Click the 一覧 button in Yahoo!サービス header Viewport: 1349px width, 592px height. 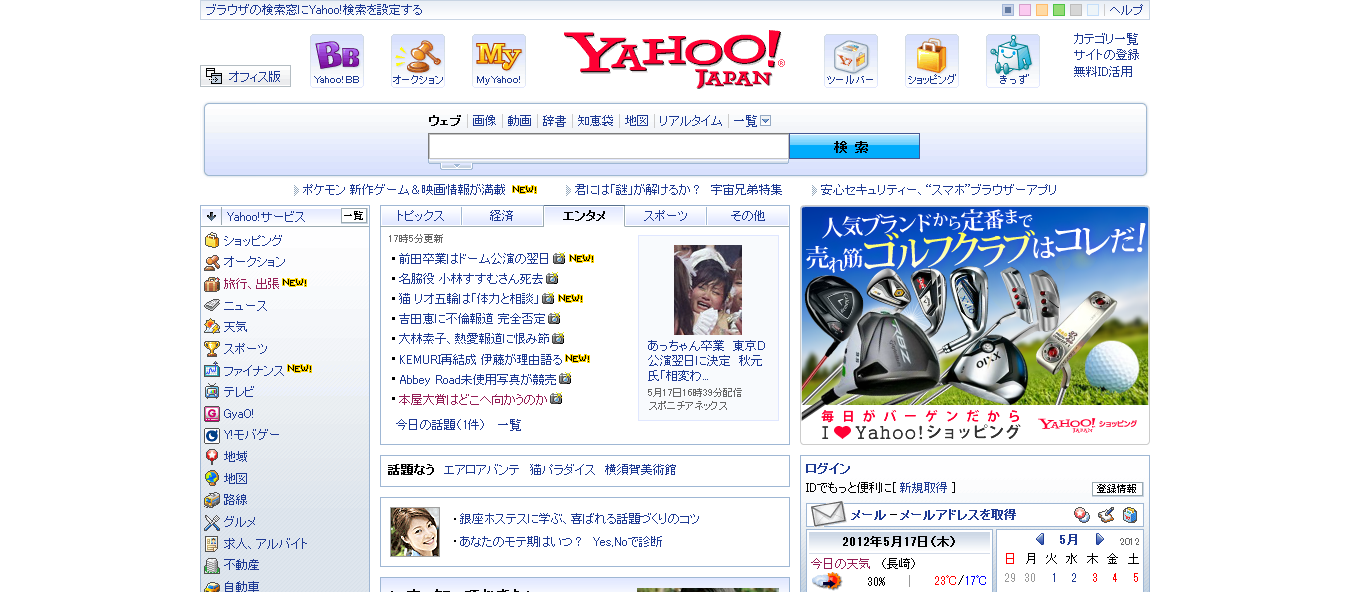(354, 216)
